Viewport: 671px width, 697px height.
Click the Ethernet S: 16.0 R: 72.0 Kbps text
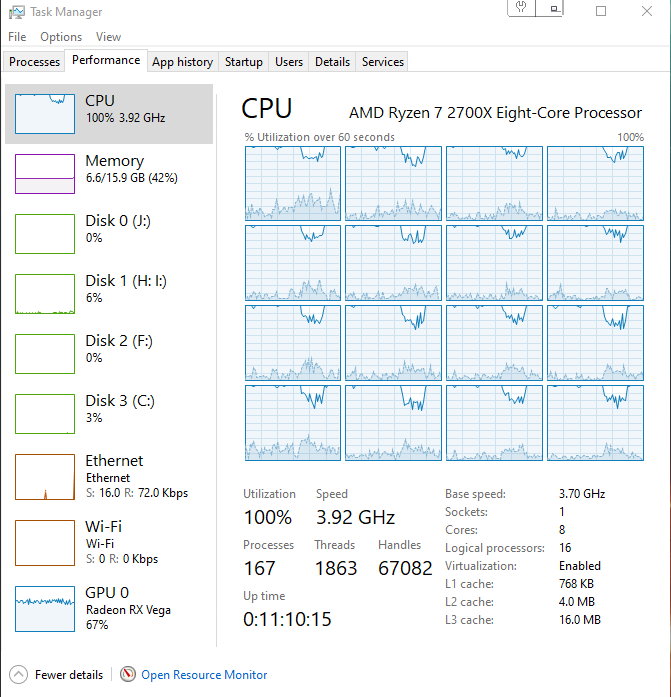(137, 493)
